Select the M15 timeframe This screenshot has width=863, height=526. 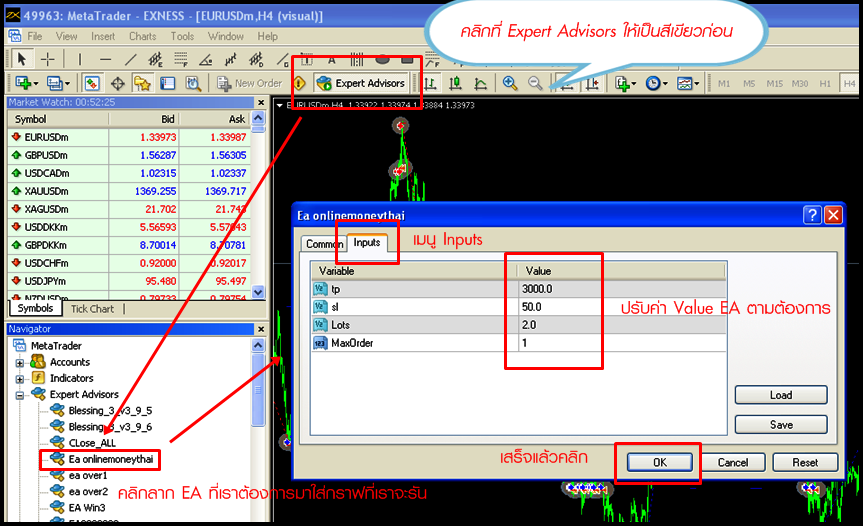coord(774,84)
